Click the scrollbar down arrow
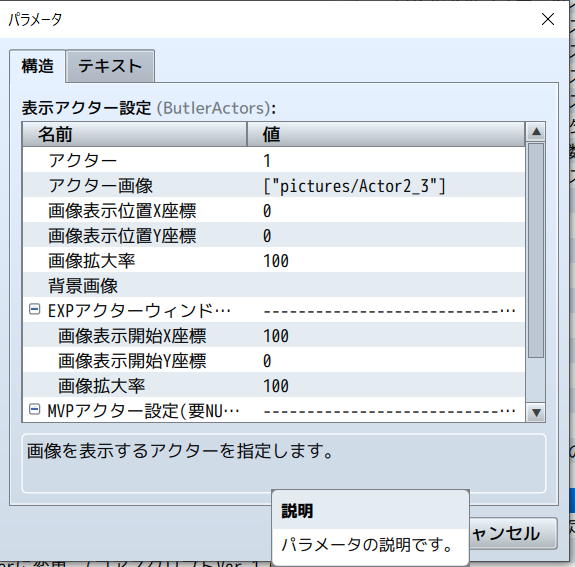 pos(536,413)
